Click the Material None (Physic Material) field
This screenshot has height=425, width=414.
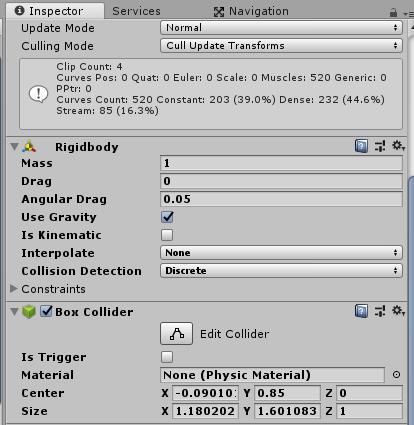point(272,375)
